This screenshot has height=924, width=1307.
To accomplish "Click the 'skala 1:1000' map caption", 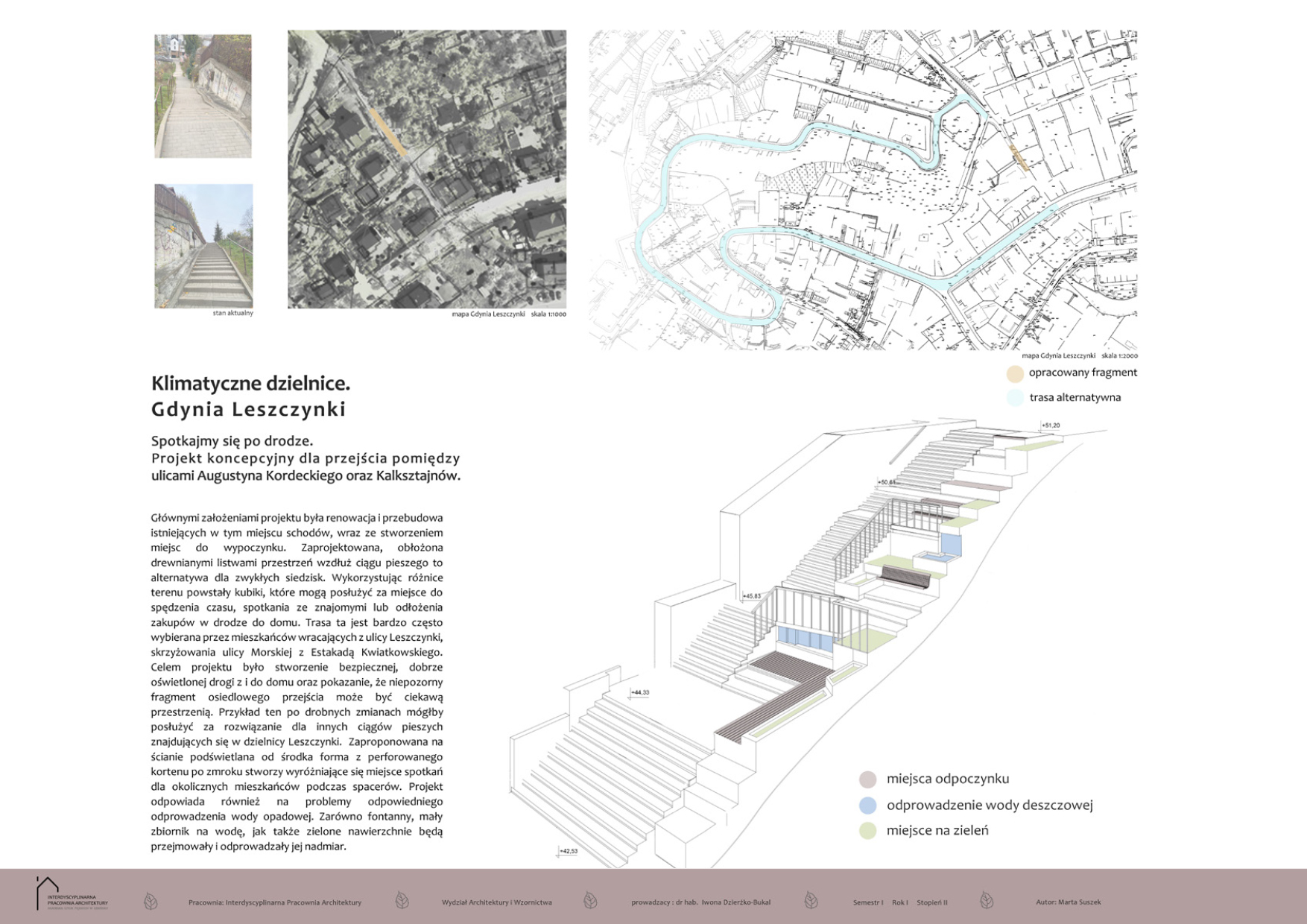I will click(x=548, y=314).
